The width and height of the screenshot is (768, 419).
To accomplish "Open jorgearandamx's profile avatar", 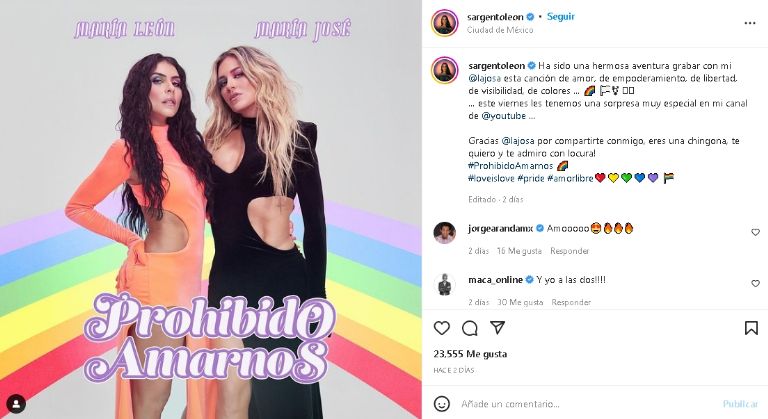I will click(x=445, y=232).
